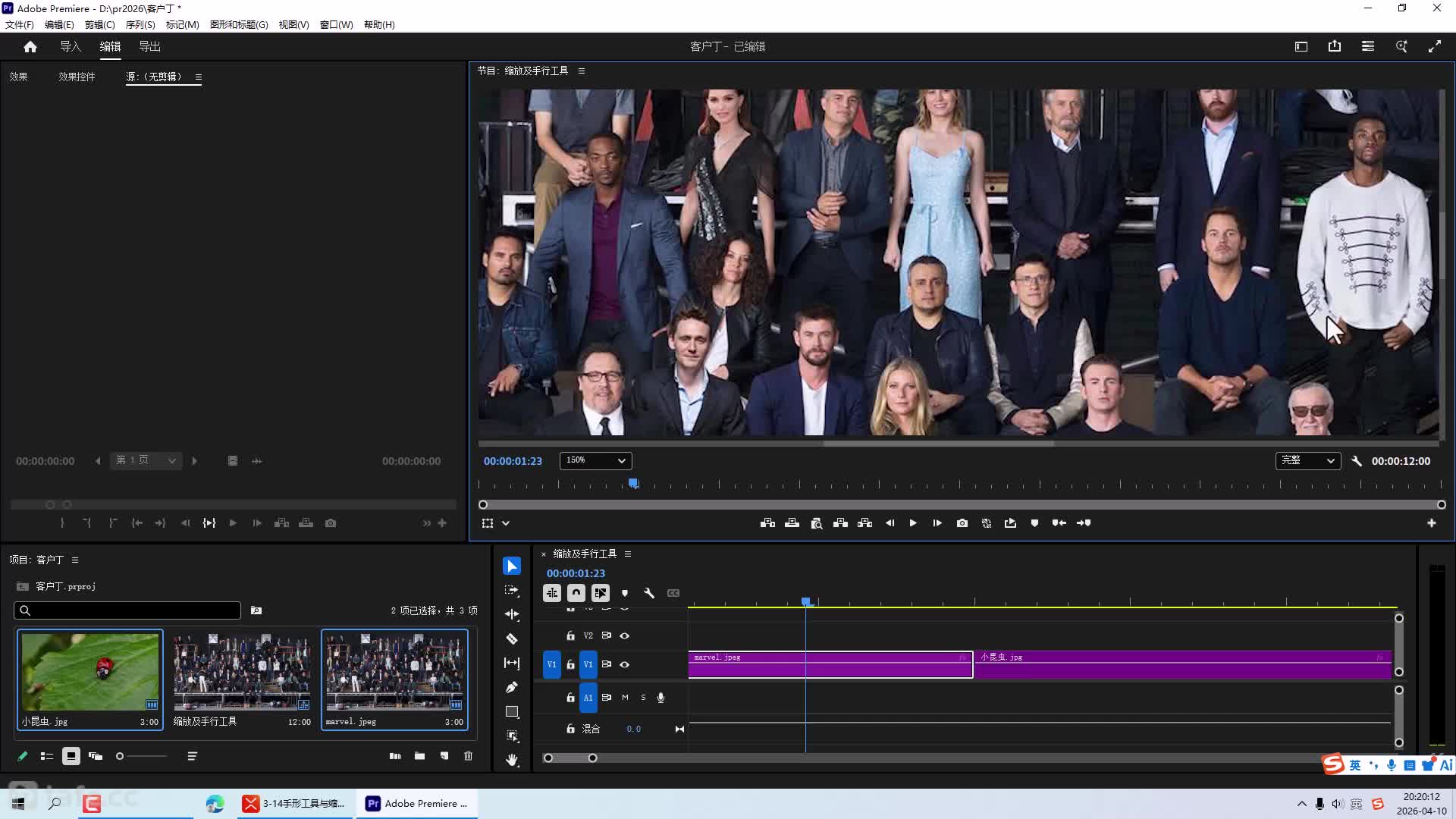Go to next marker in program monitor
The height and width of the screenshot is (819, 1456).
tap(1084, 523)
